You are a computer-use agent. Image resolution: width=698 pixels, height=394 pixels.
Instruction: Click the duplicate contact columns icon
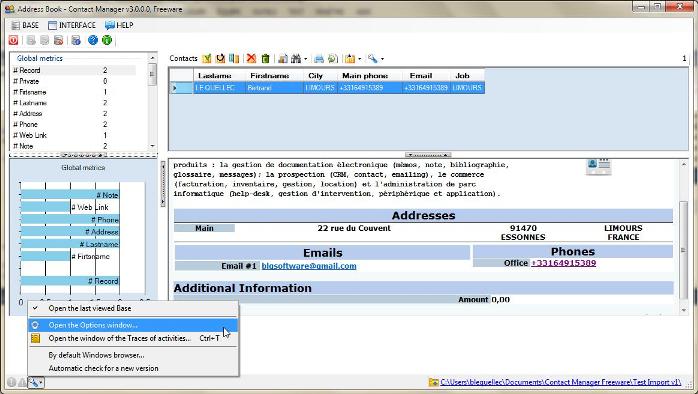(234, 58)
